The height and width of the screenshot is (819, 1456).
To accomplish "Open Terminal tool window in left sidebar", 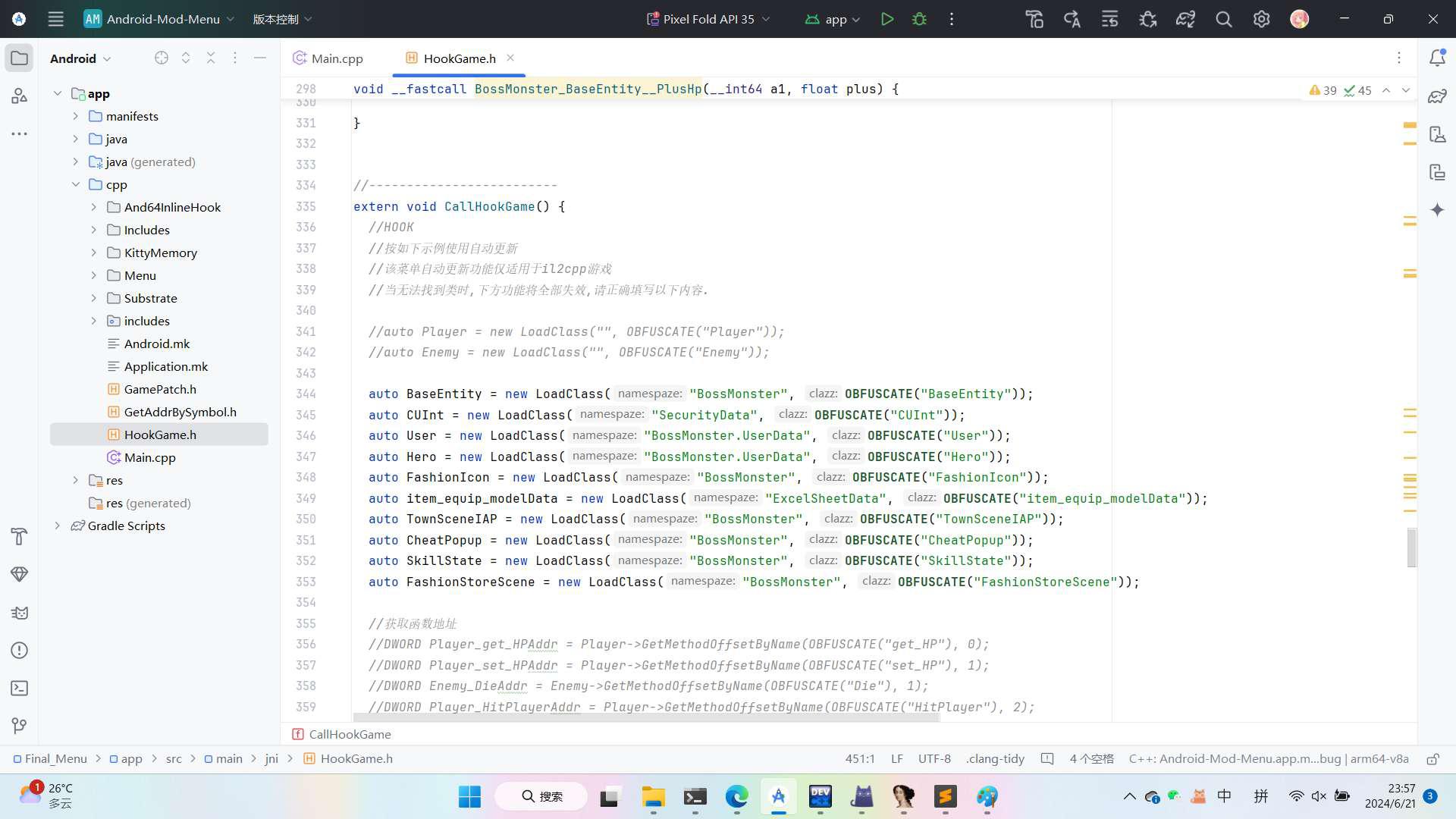I will pyautogui.click(x=20, y=688).
